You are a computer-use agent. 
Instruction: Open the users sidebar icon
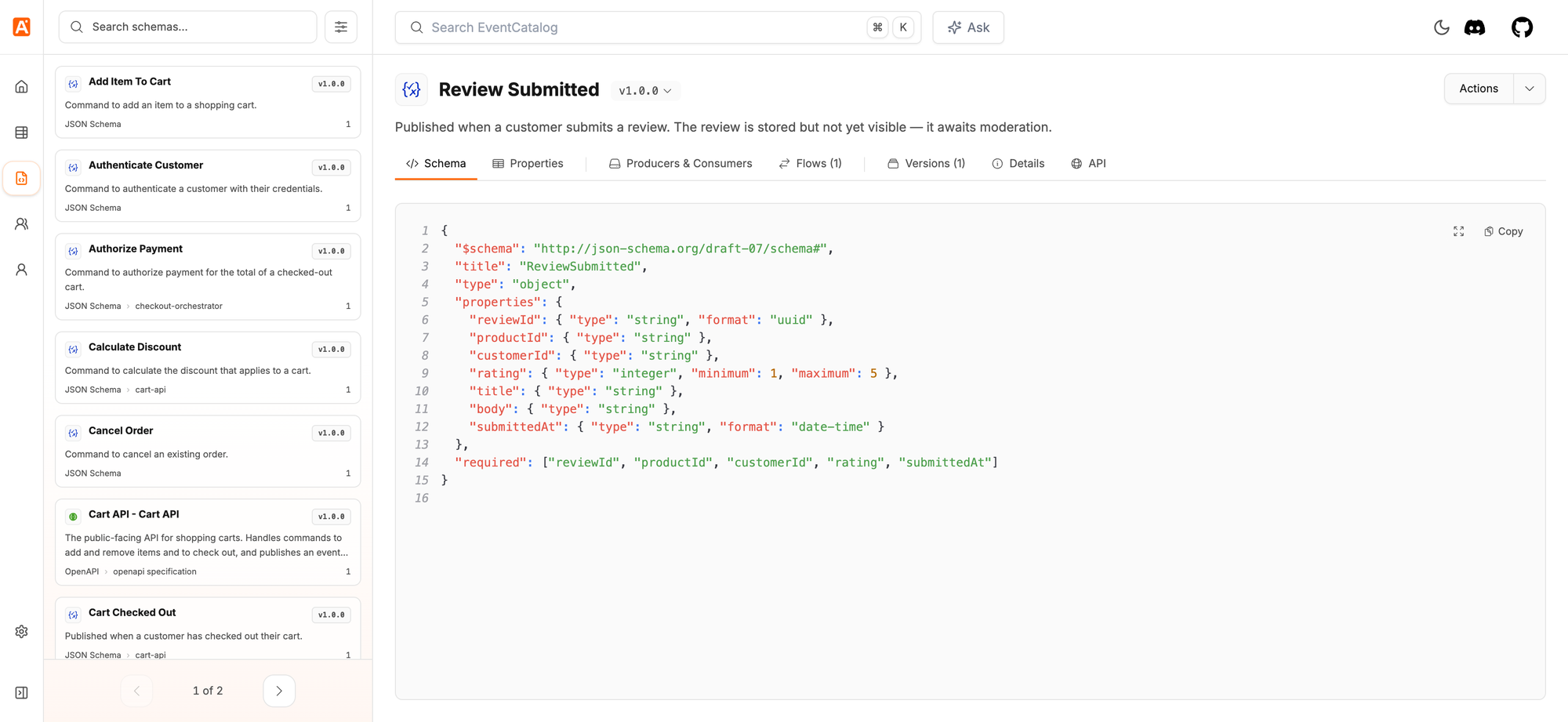(x=22, y=270)
